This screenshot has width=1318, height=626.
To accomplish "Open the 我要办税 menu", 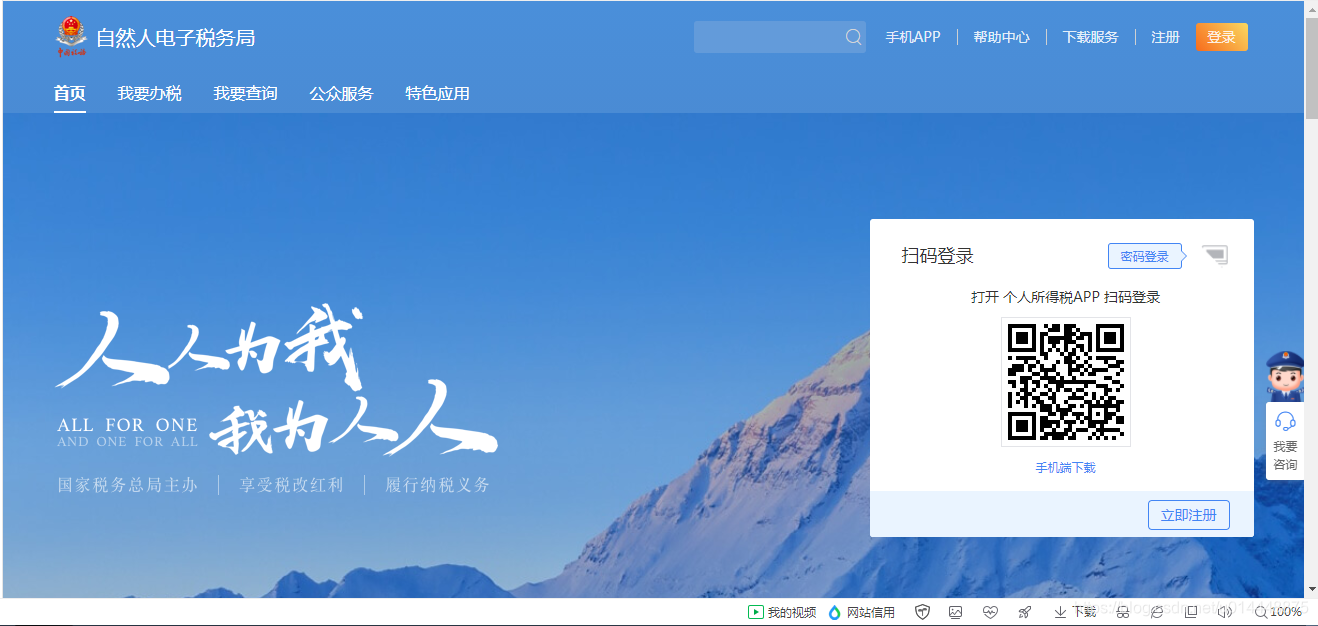I will (x=149, y=93).
